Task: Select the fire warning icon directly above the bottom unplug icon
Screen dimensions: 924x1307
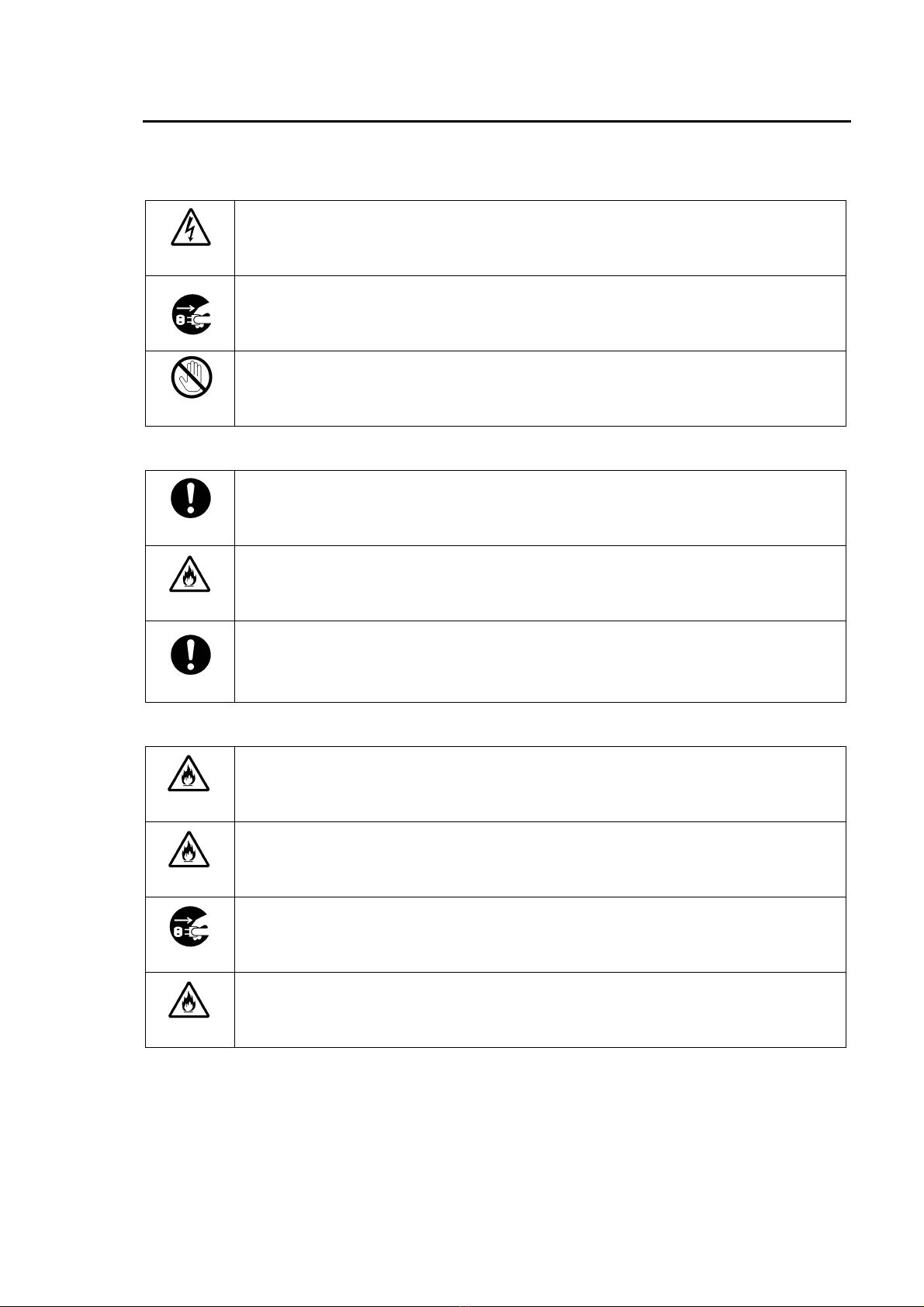Action: [x=190, y=849]
